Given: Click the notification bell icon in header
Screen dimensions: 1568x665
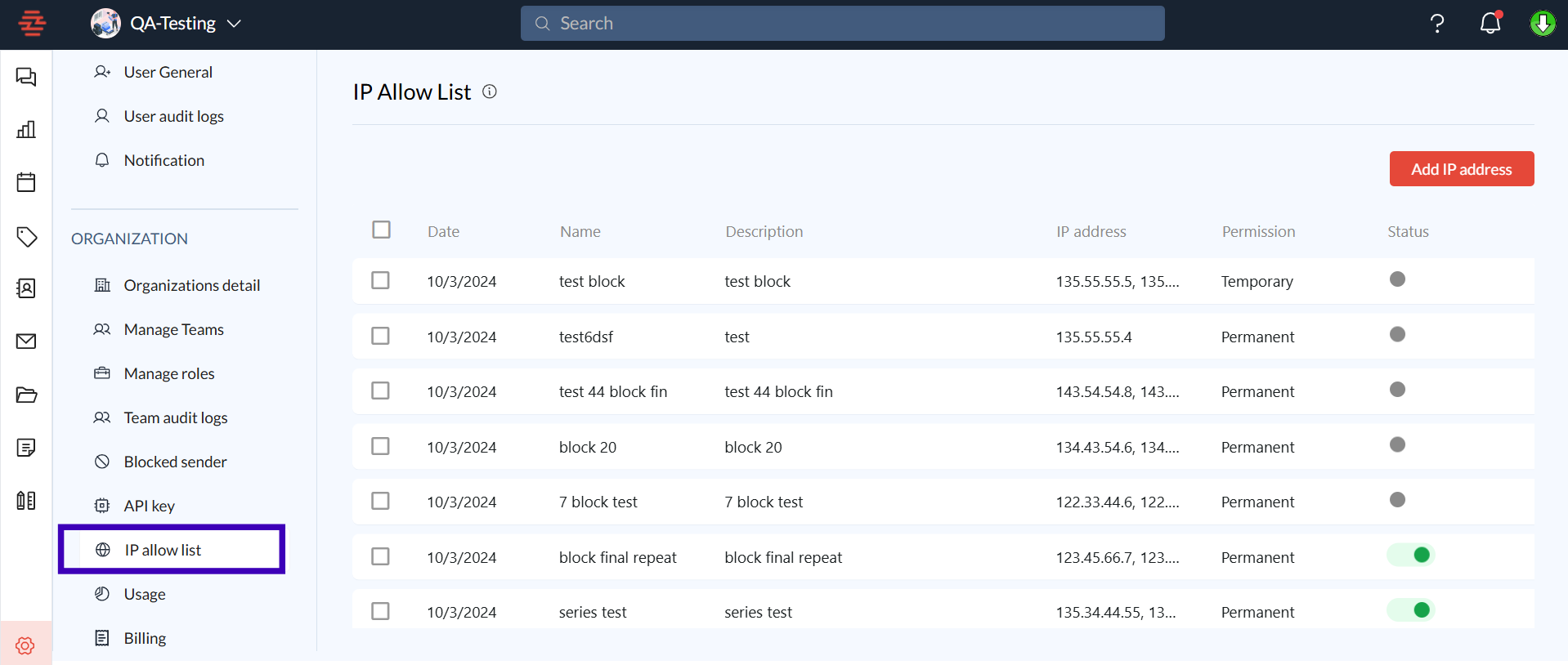Looking at the screenshot, I should click(x=1490, y=23).
